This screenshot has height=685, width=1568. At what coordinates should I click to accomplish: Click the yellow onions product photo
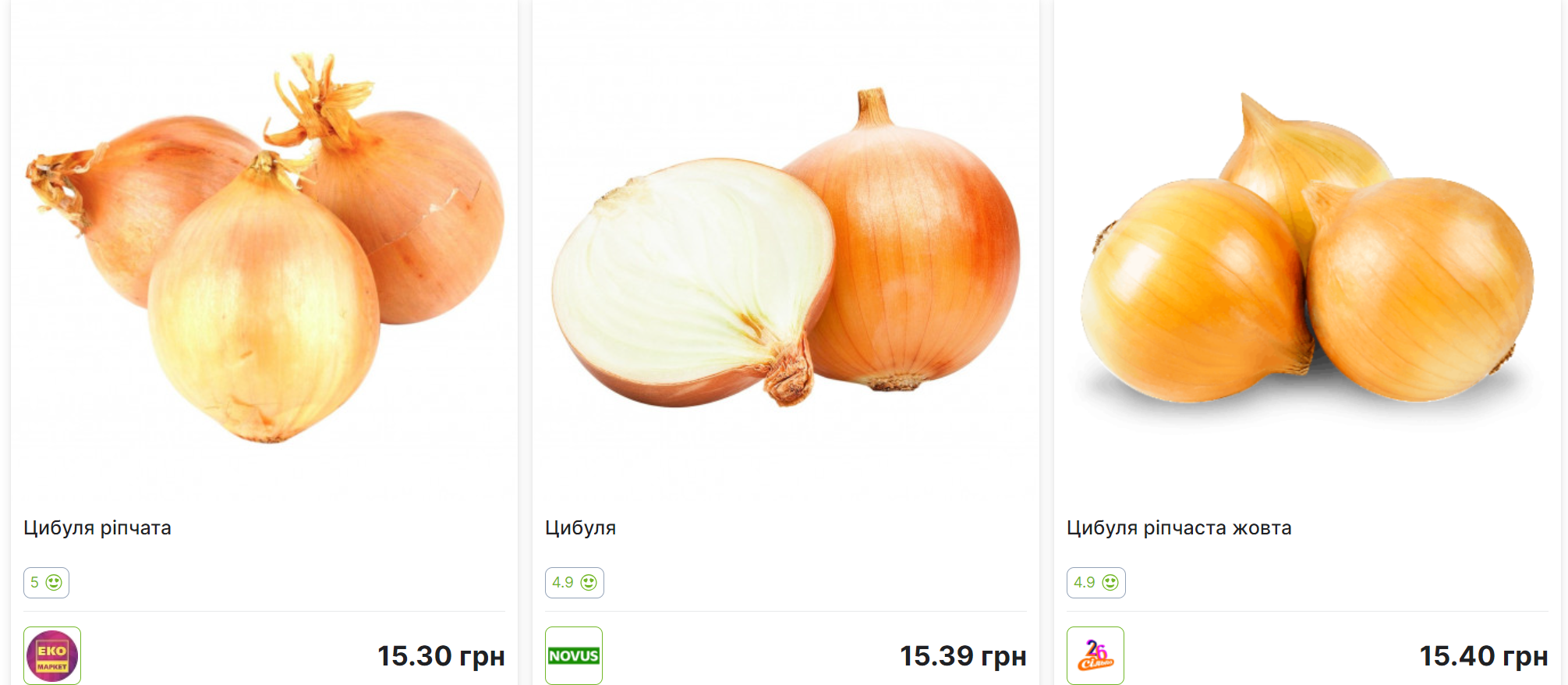pos(1308,250)
